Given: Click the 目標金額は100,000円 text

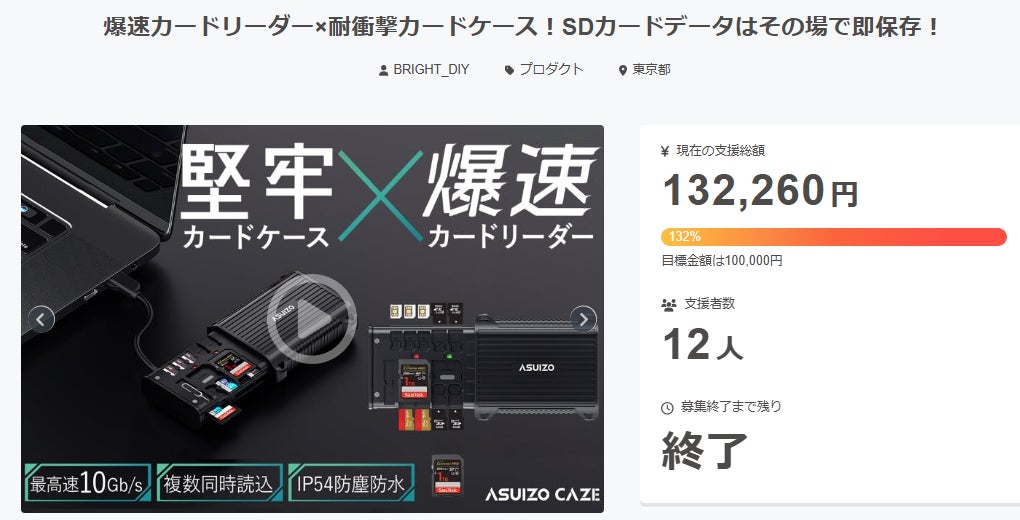Looking at the screenshot, I should pyautogui.click(x=722, y=261).
